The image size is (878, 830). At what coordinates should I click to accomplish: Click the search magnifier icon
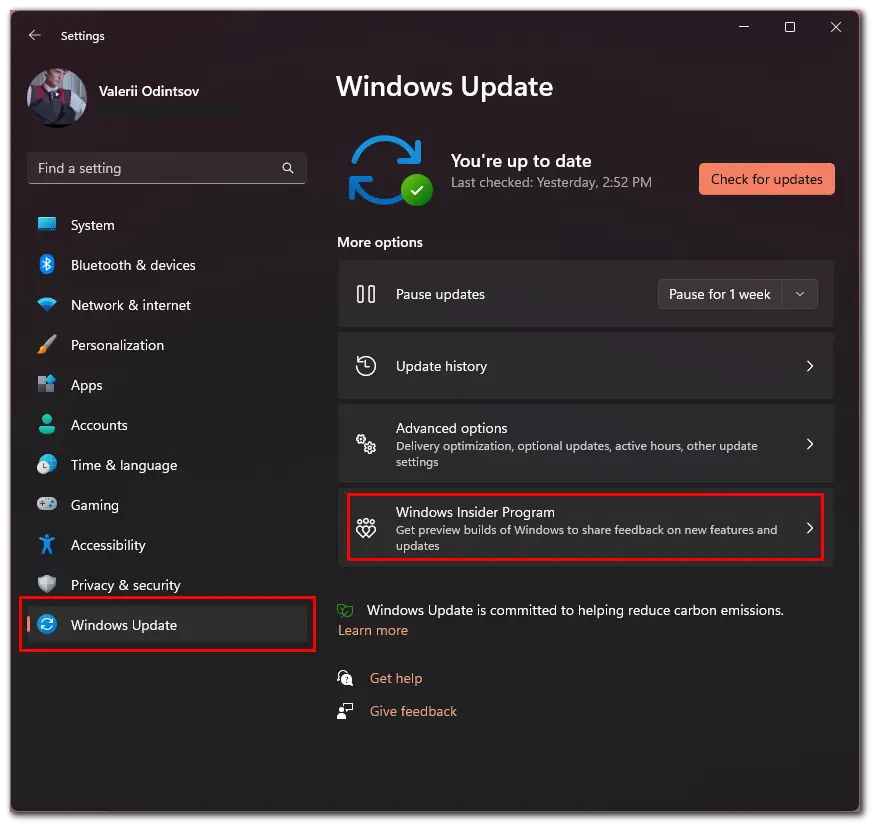pyautogui.click(x=288, y=168)
